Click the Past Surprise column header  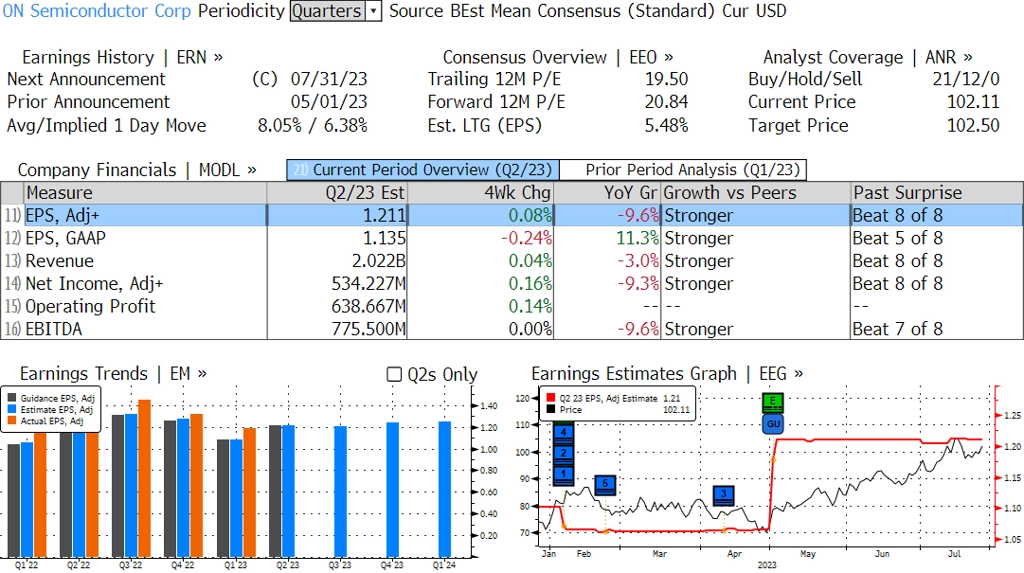[936, 193]
